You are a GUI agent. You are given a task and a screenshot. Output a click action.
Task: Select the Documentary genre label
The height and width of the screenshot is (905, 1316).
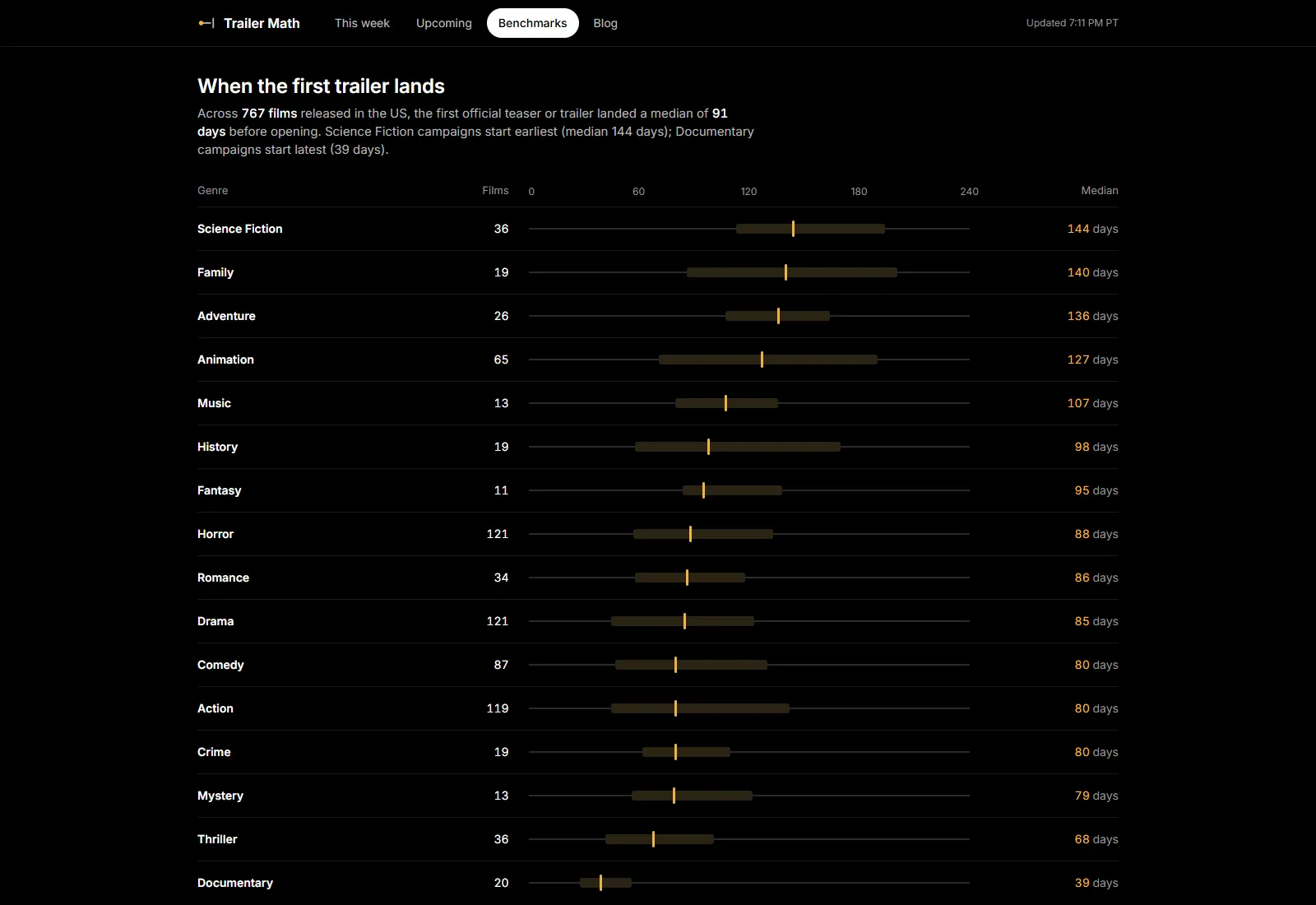(235, 883)
